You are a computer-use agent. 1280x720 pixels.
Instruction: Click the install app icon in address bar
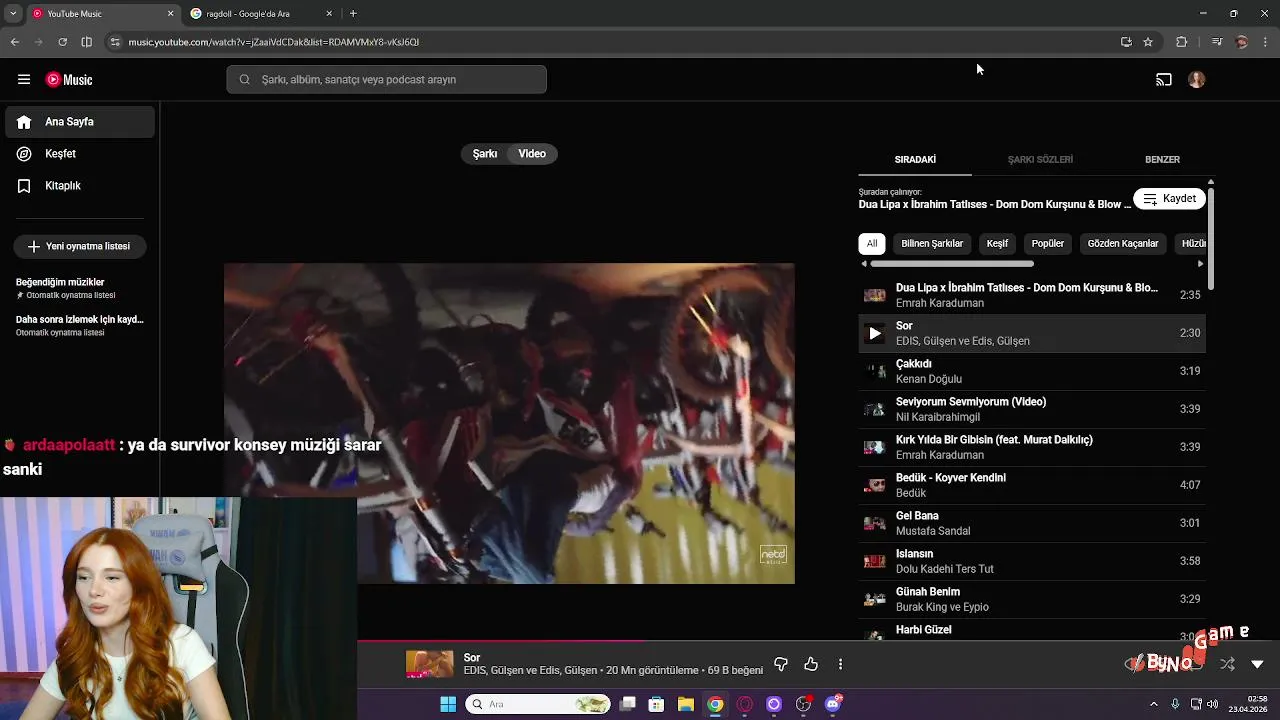(1126, 42)
